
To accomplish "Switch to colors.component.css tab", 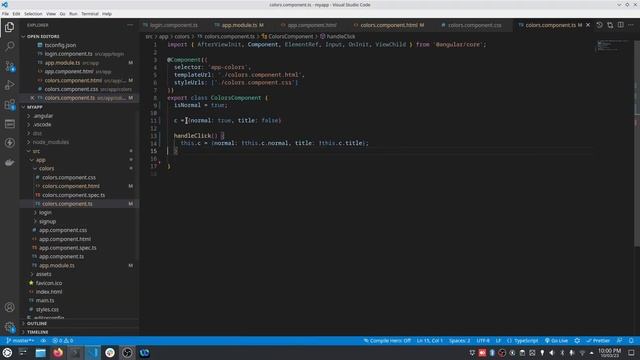I will coord(474,25).
